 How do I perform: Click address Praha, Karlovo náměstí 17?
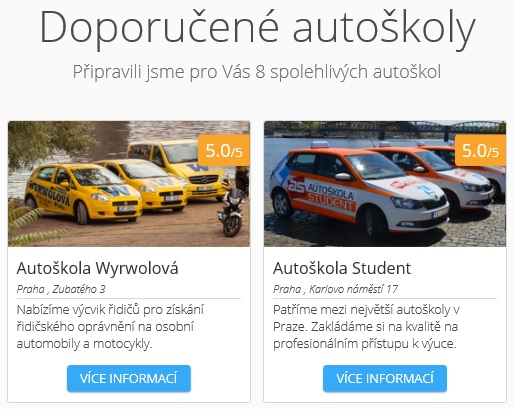(335, 289)
